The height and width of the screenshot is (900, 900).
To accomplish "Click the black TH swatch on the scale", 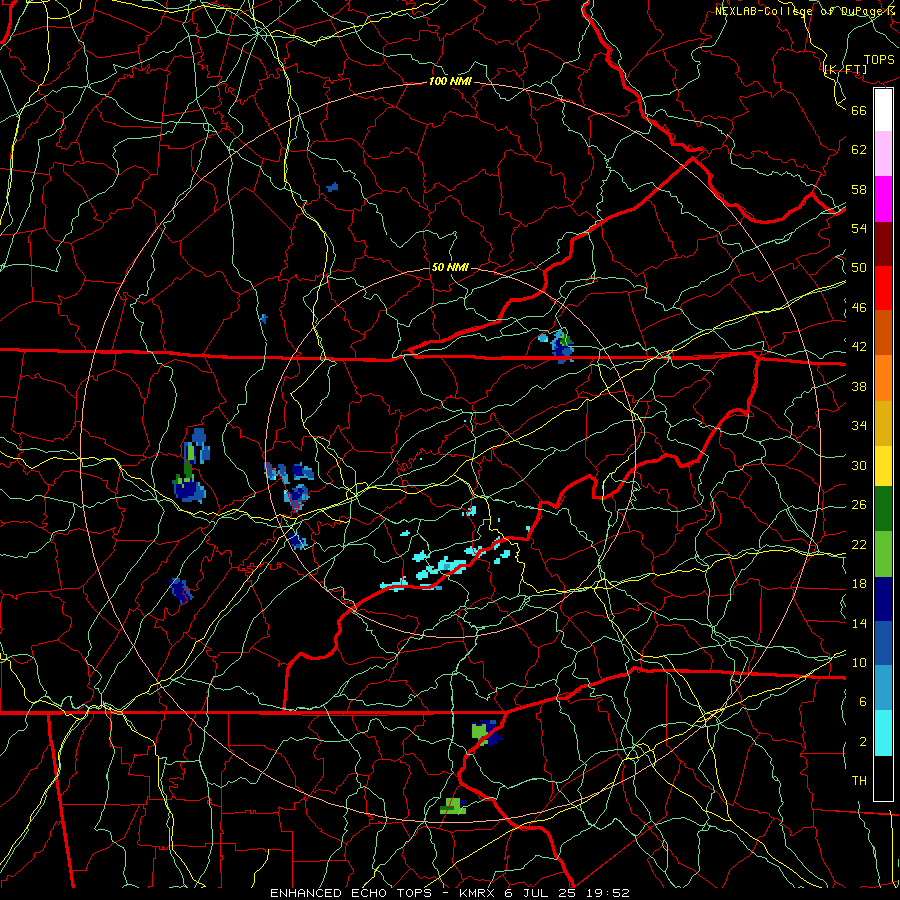I will pyautogui.click(x=883, y=778).
